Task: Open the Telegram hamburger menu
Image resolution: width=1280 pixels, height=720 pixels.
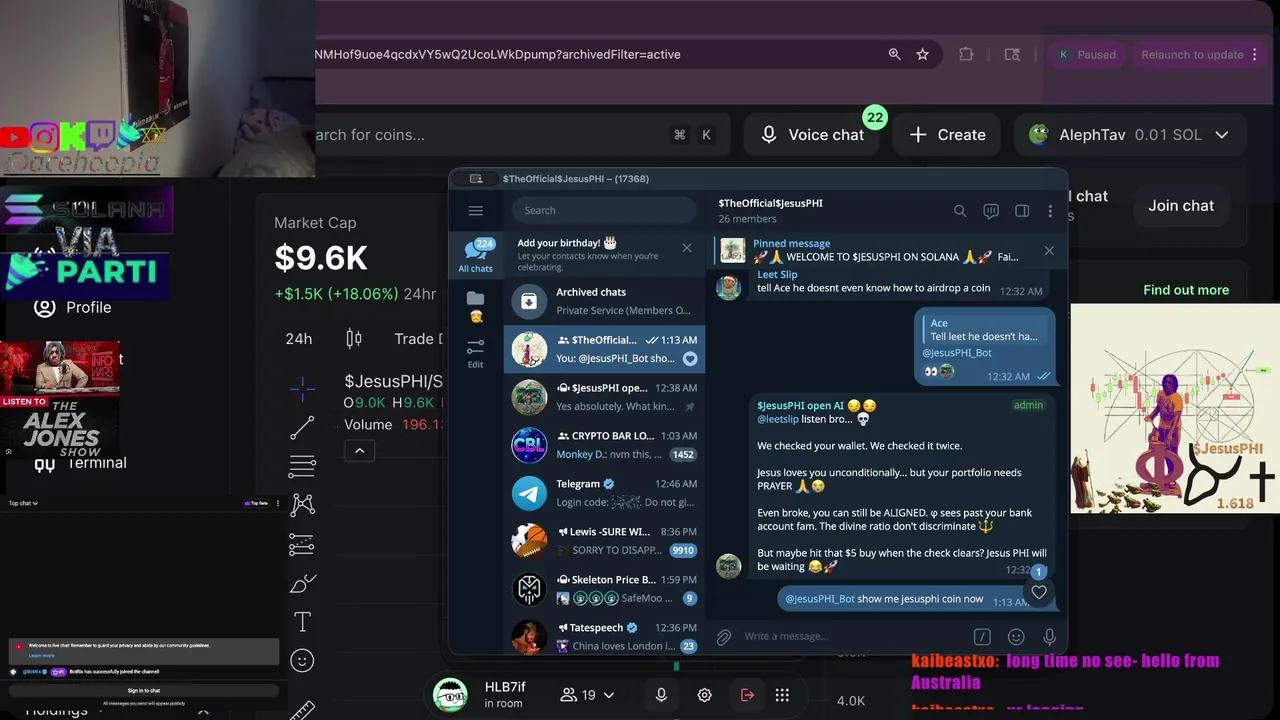Action: click(475, 210)
